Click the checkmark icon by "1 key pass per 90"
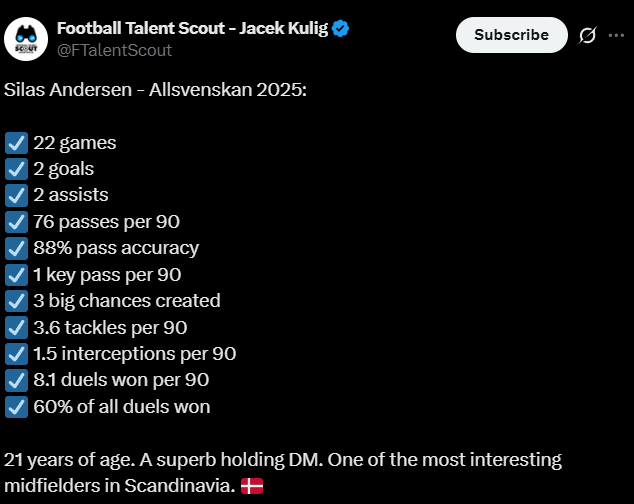The height and width of the screenshot is (504, 634). coord(16,275)
